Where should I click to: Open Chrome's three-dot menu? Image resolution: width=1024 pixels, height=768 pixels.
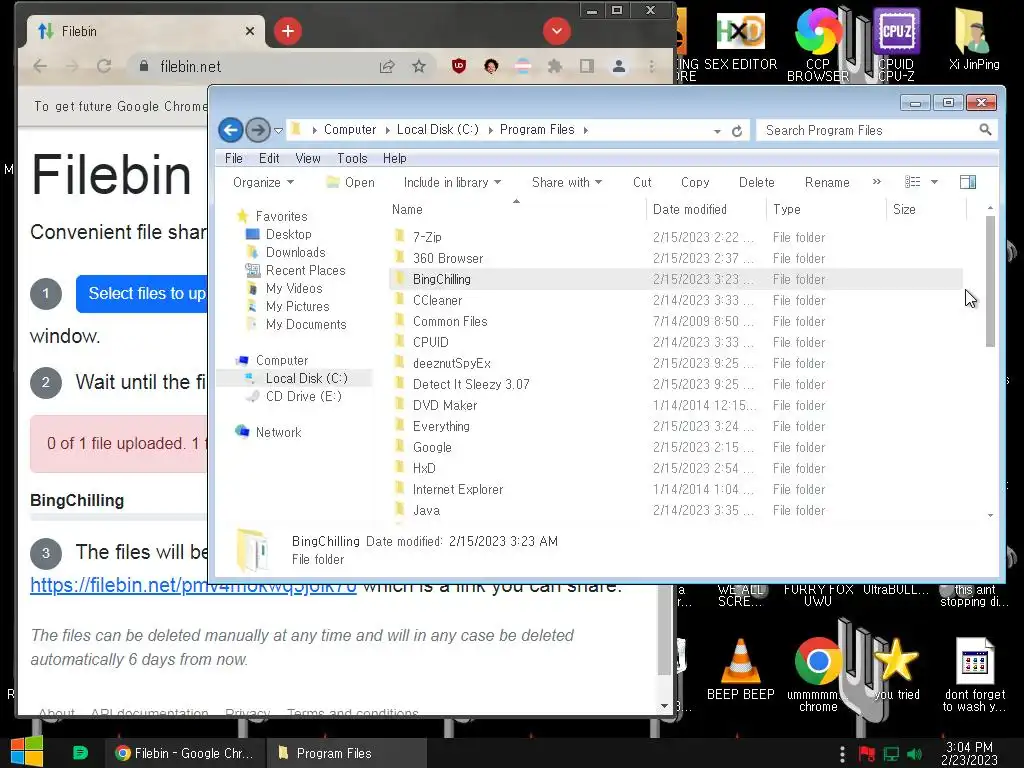[651, 66]
